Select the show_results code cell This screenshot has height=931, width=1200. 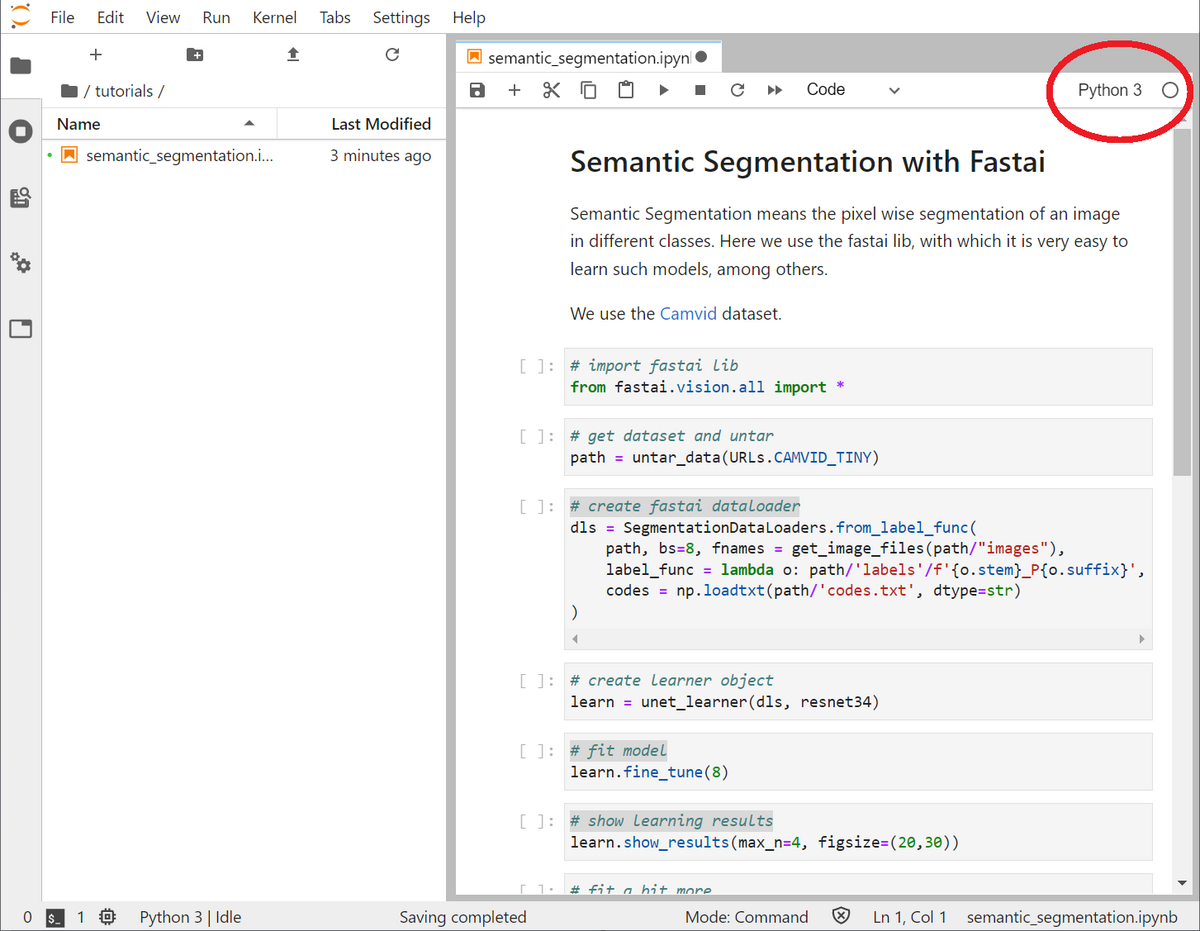[858, 831]
